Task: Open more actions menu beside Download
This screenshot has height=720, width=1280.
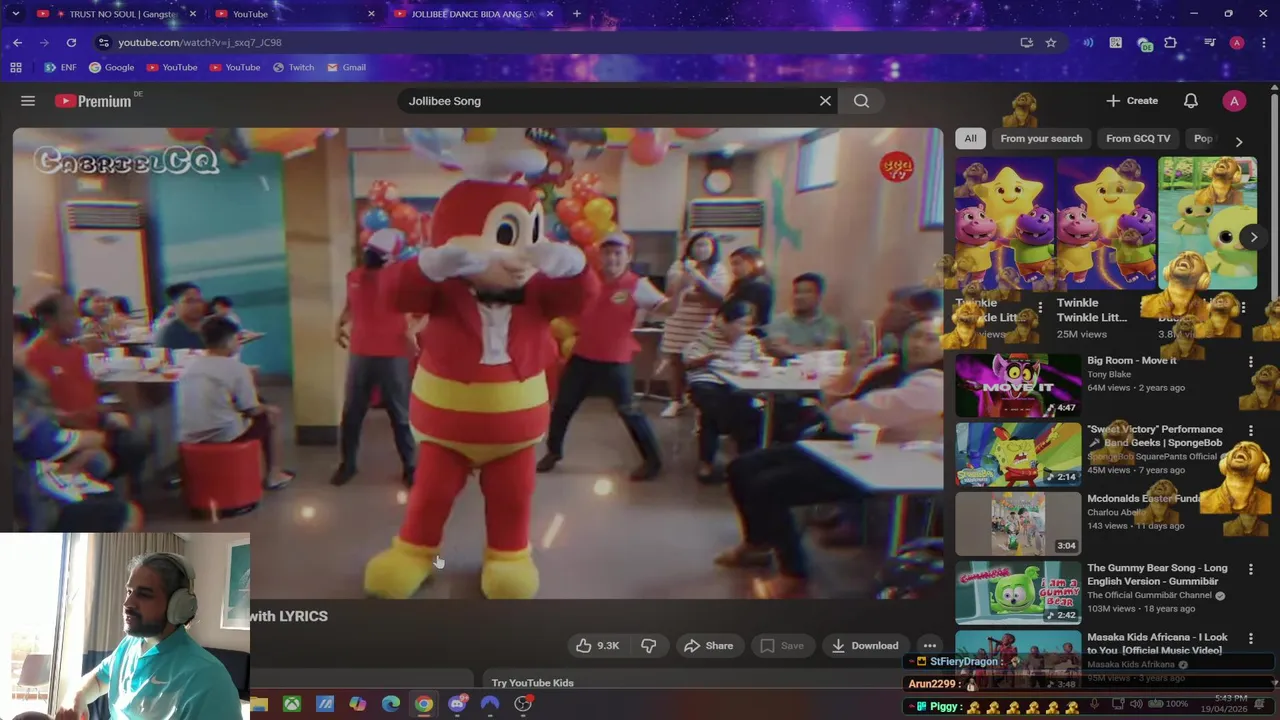Action: click(929, 646)
